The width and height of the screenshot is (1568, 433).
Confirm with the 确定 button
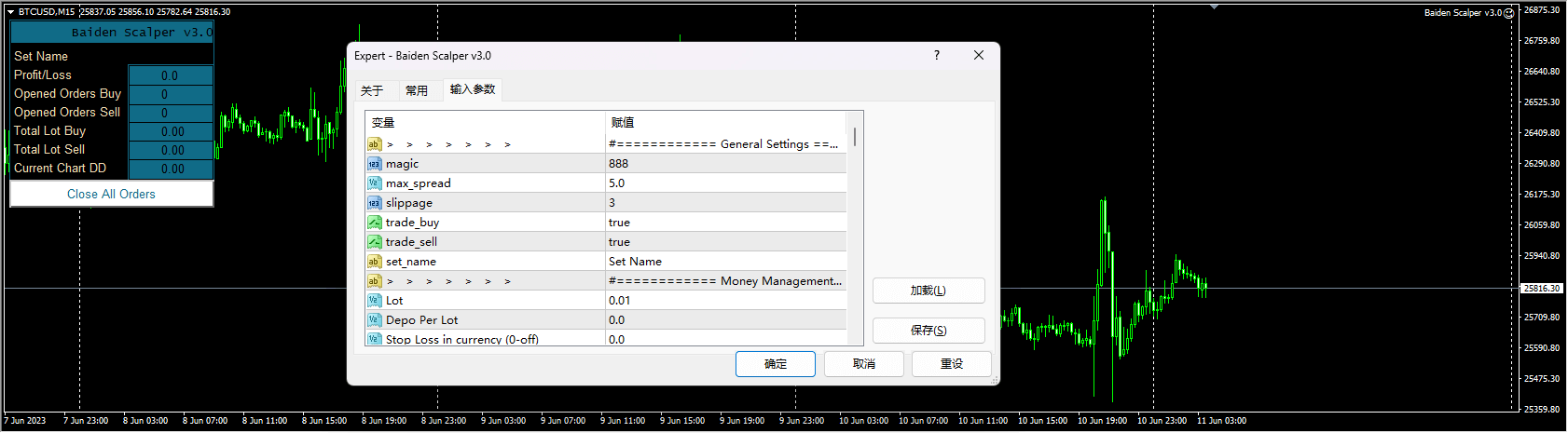point(776,364)
